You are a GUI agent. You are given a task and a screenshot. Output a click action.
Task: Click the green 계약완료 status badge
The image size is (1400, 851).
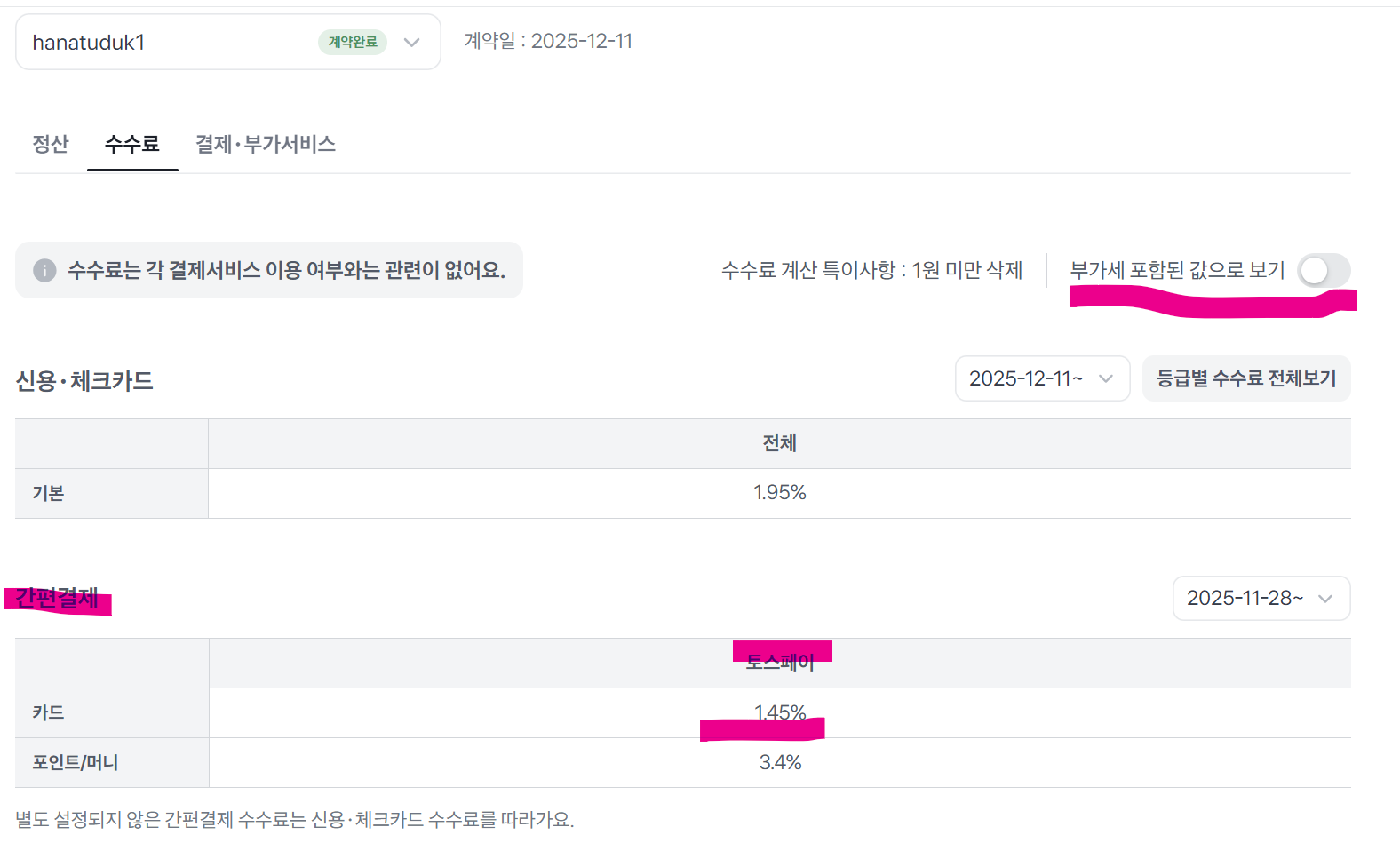coord(353,42)
